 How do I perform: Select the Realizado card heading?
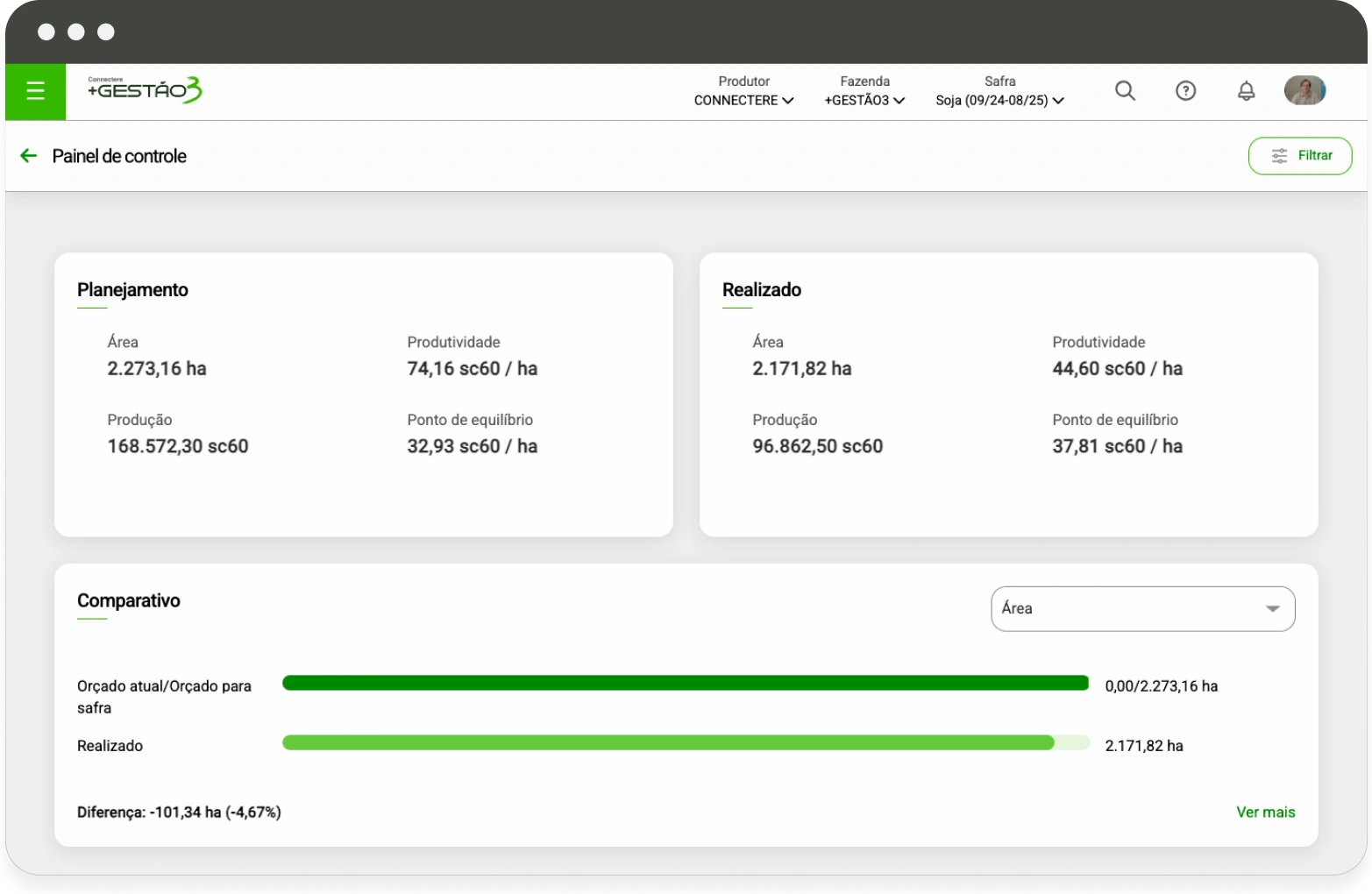(x=761, y=290)
